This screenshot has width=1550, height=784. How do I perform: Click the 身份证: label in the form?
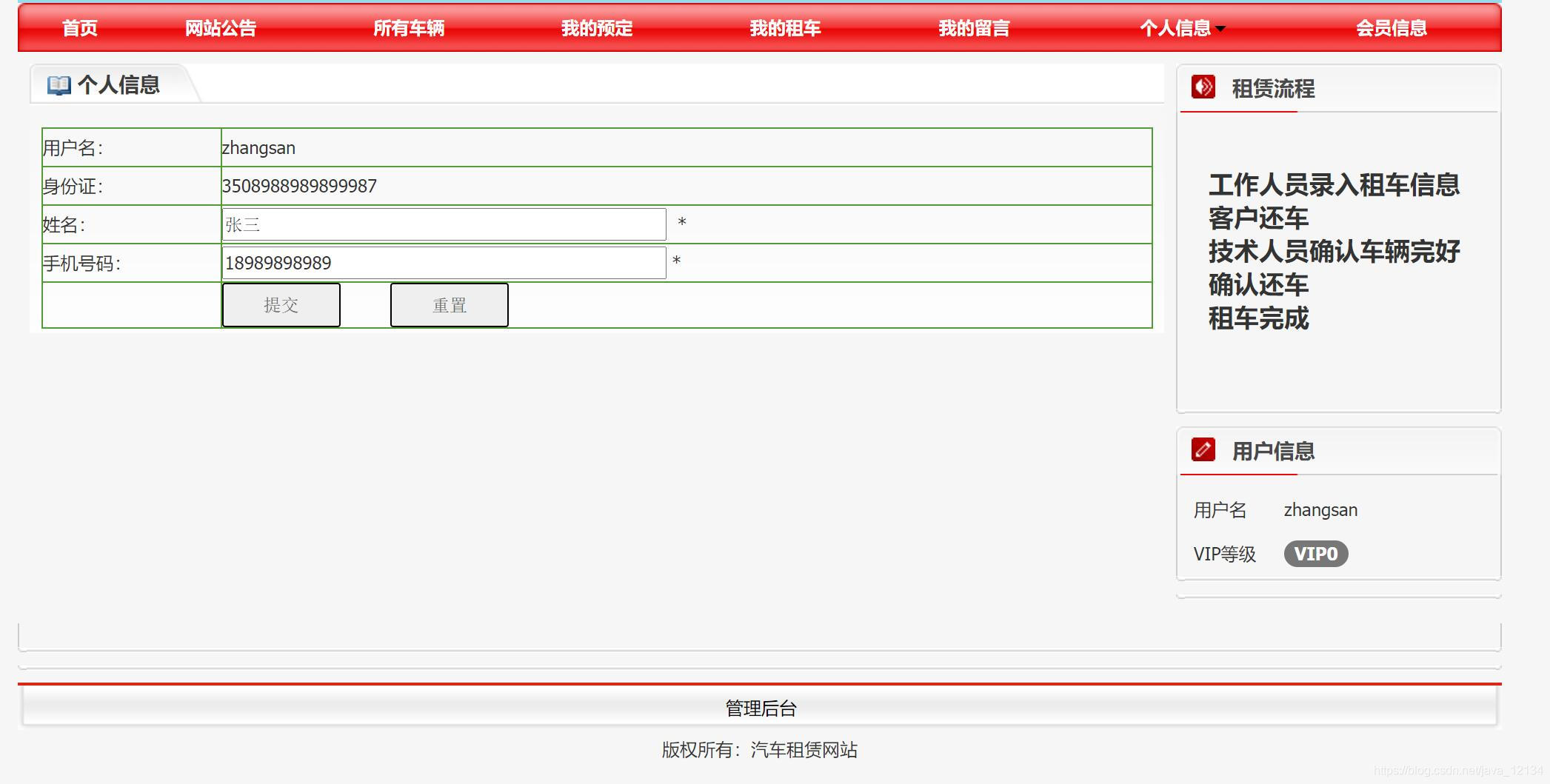coord(73,187)
